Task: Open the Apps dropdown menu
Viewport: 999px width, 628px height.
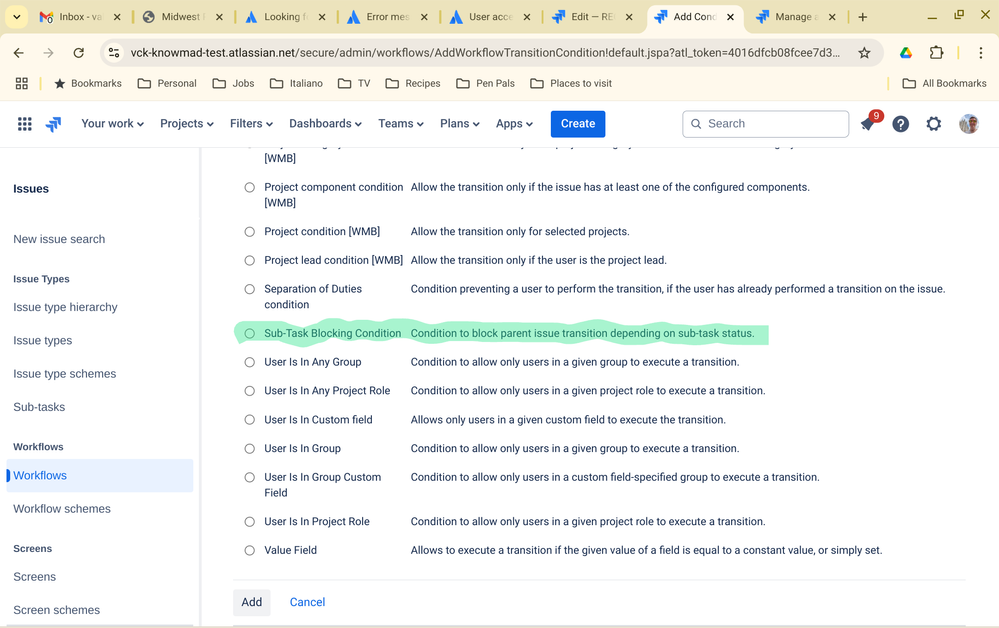Action: click(x=513, y=123)
